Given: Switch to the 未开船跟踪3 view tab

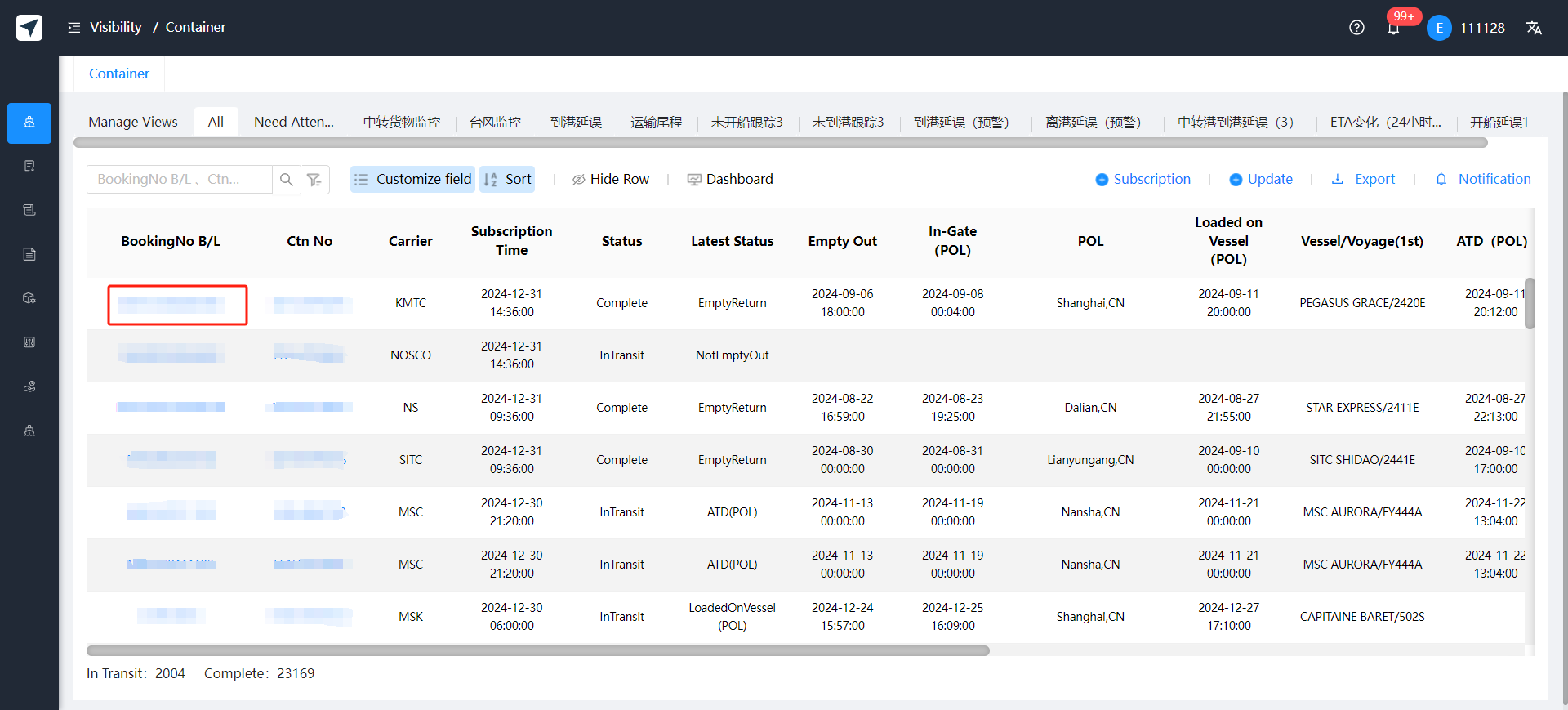Looking at the screenshot, I should 746,122.
